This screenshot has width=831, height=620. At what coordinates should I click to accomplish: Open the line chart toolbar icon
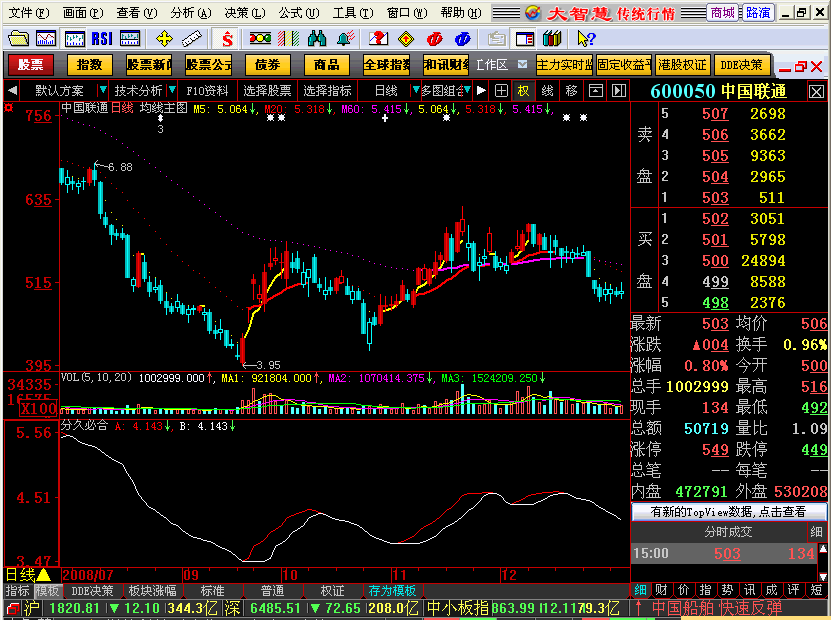pos(46,39)
